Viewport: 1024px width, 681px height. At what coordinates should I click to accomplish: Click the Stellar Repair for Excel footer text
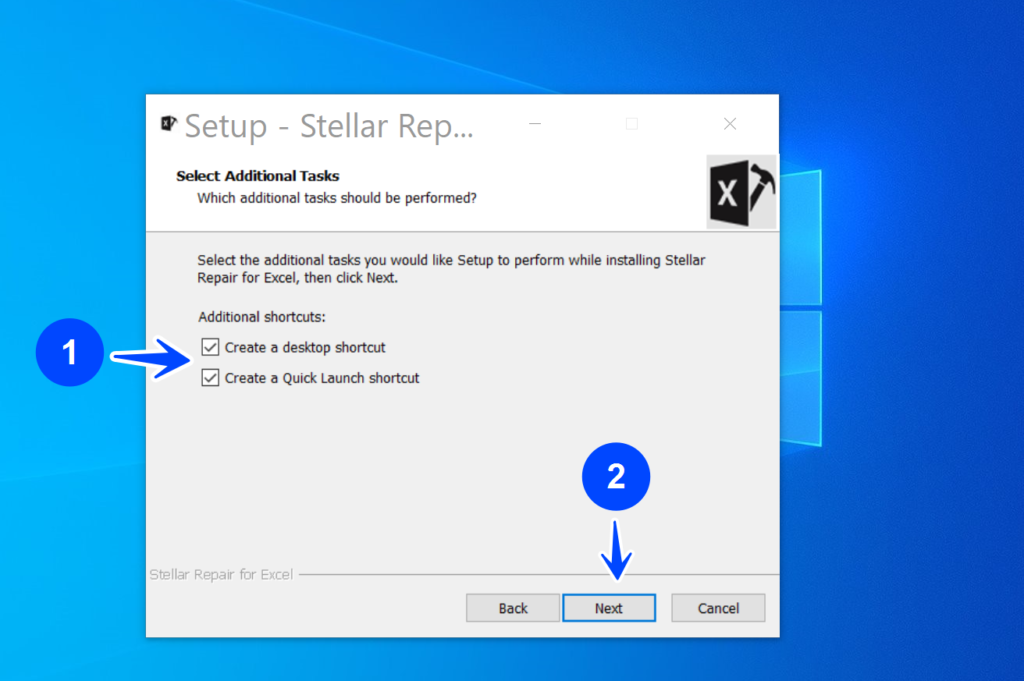[x=222, y=574]
